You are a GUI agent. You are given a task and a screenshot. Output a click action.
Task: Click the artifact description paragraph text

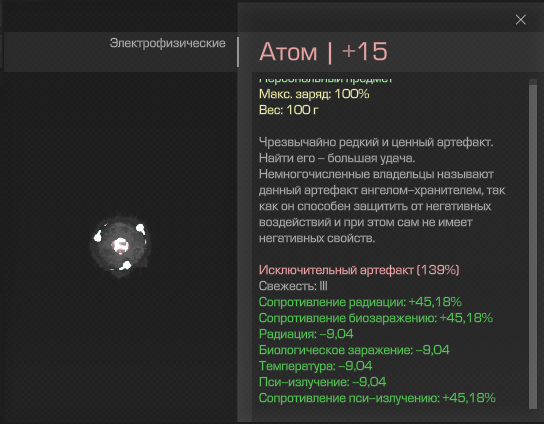point(382,190)
